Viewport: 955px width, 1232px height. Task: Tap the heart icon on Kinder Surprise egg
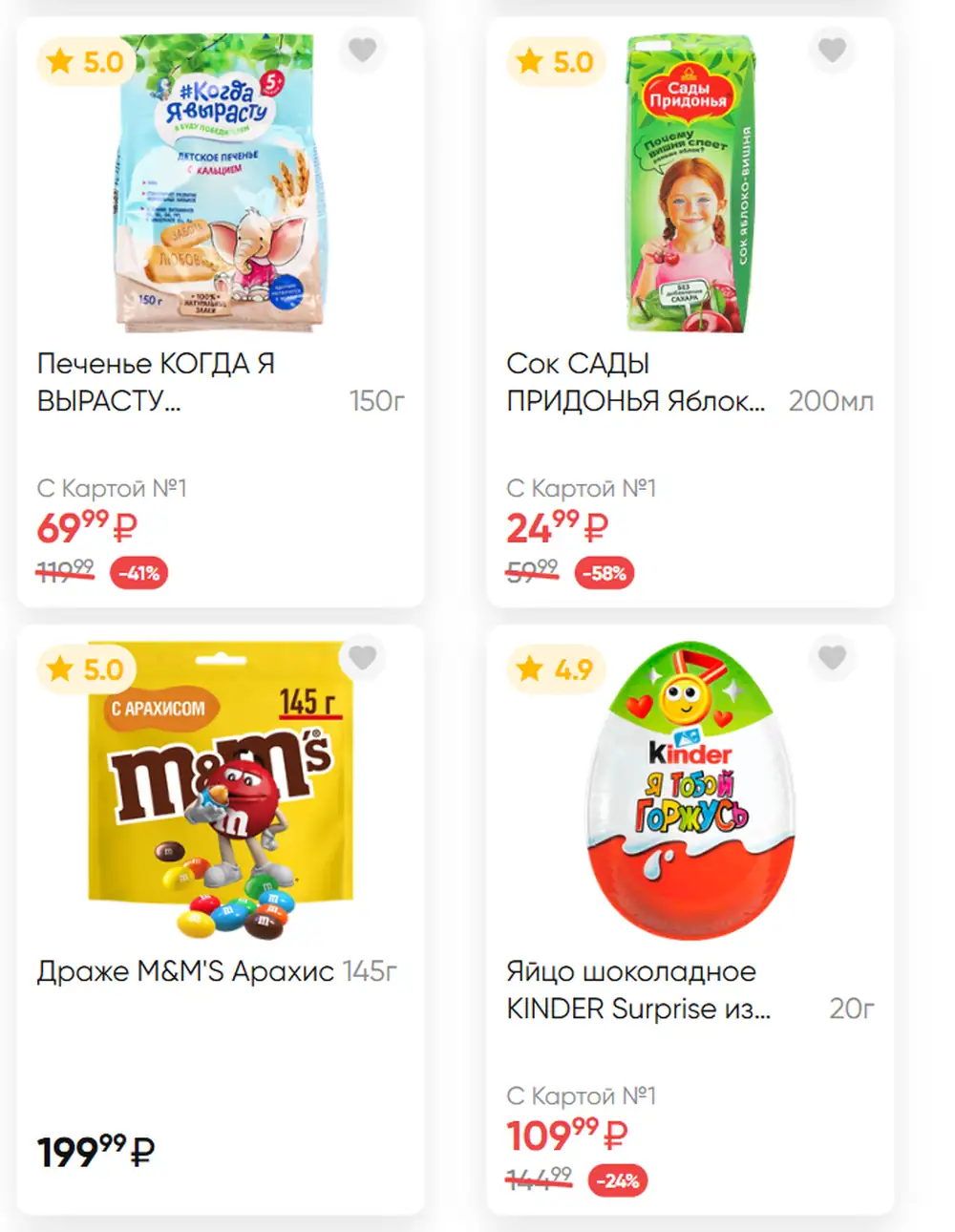832,658
